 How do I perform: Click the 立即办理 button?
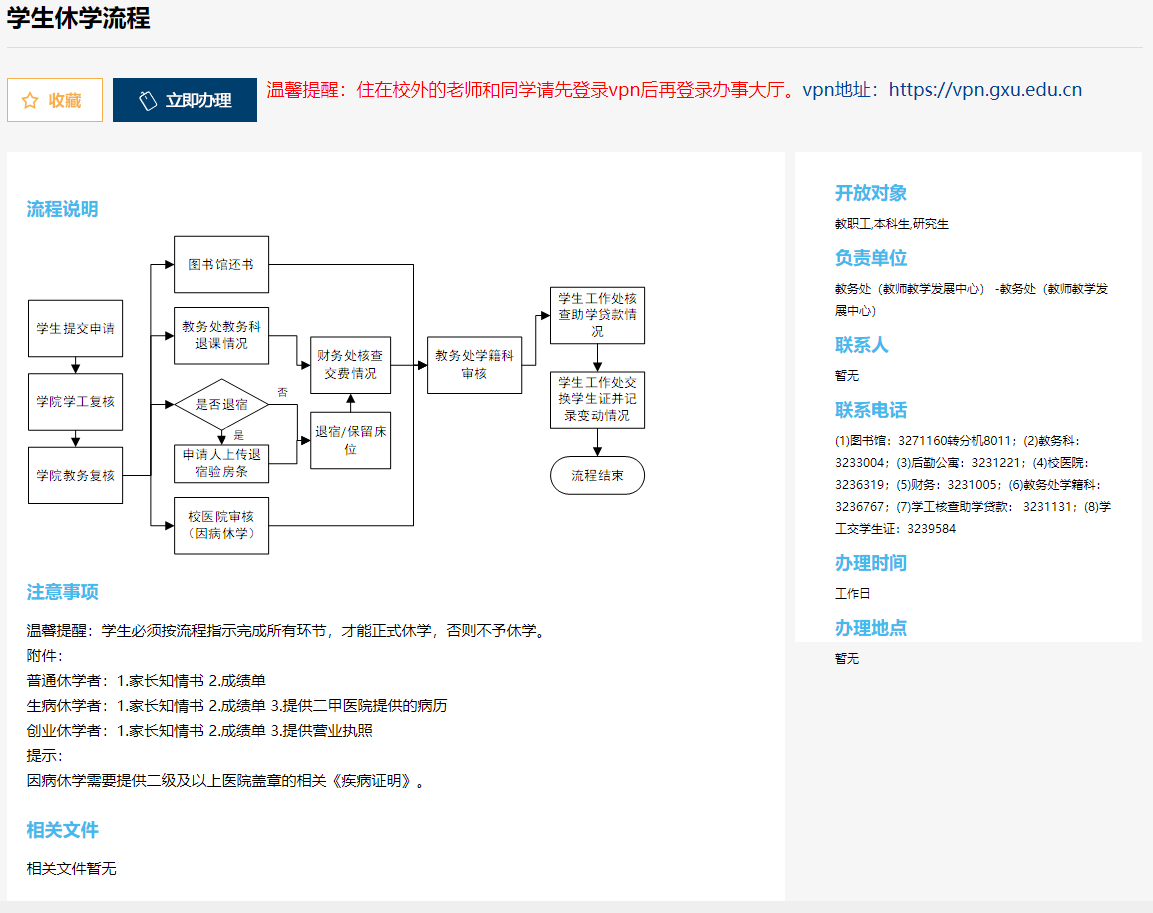coord(185,100)
